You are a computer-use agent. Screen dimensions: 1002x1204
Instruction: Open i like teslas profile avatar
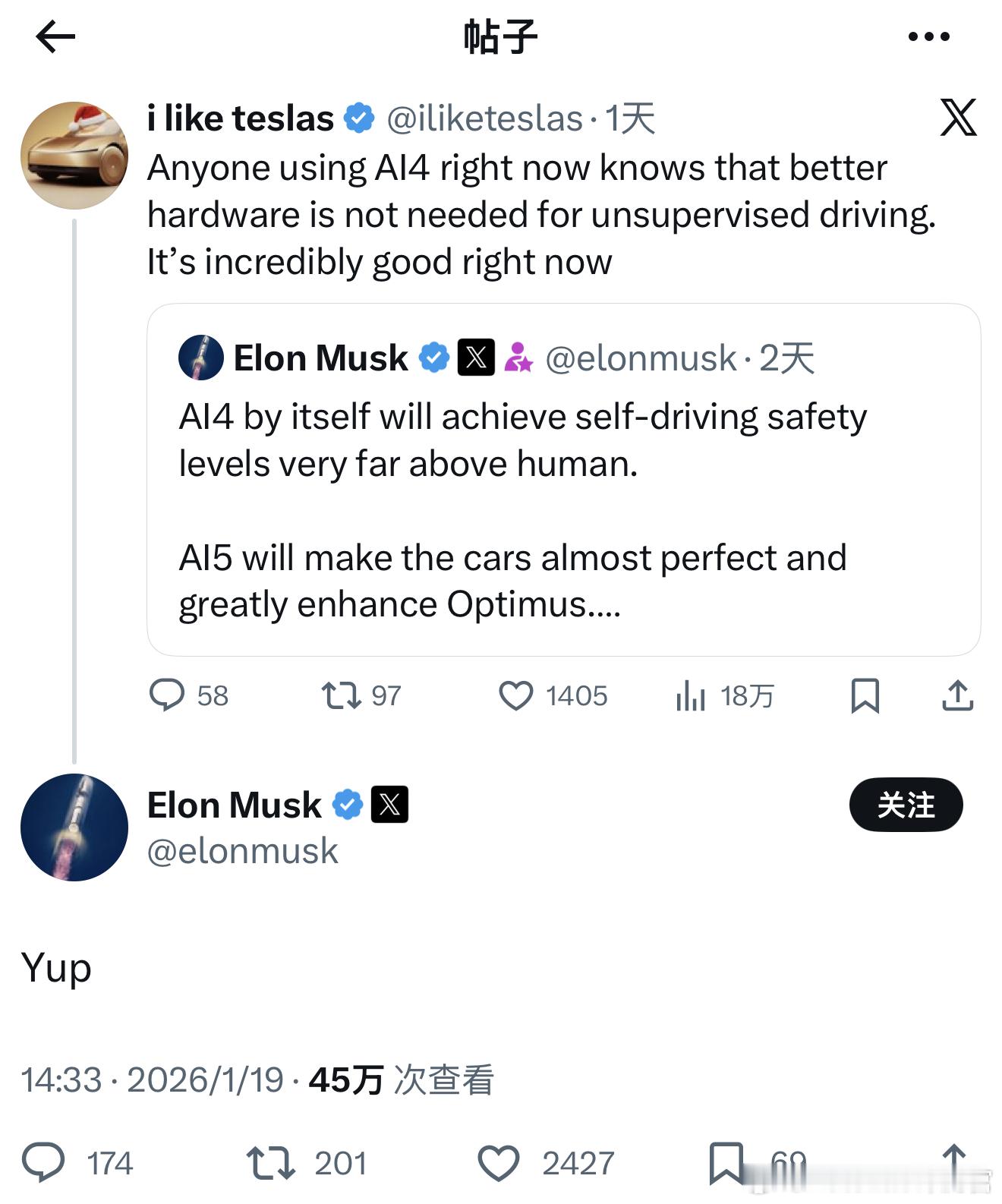74,156
